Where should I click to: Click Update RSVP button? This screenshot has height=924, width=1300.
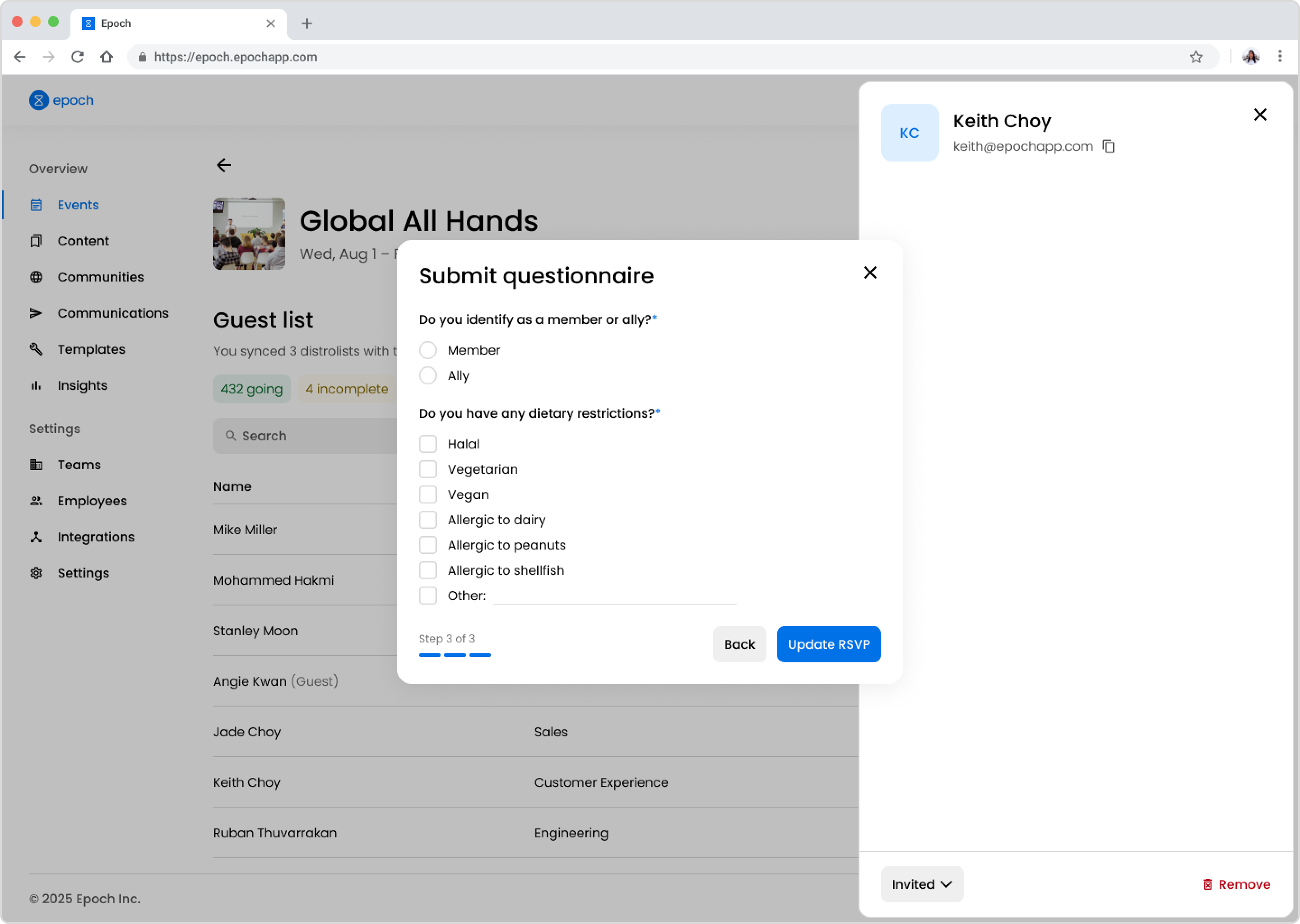pos(829,644)
